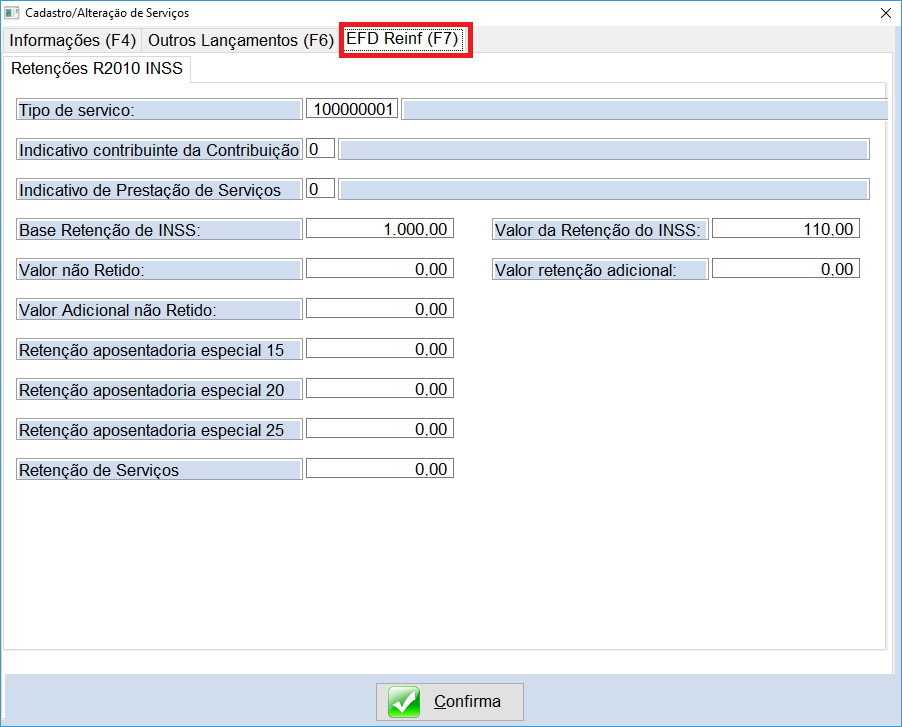Image resolution: width=902 pixels, height=727 pixels.
Task: Close the Cadastro/Alteração de Serviços window
Action: [x=885, y=13]
